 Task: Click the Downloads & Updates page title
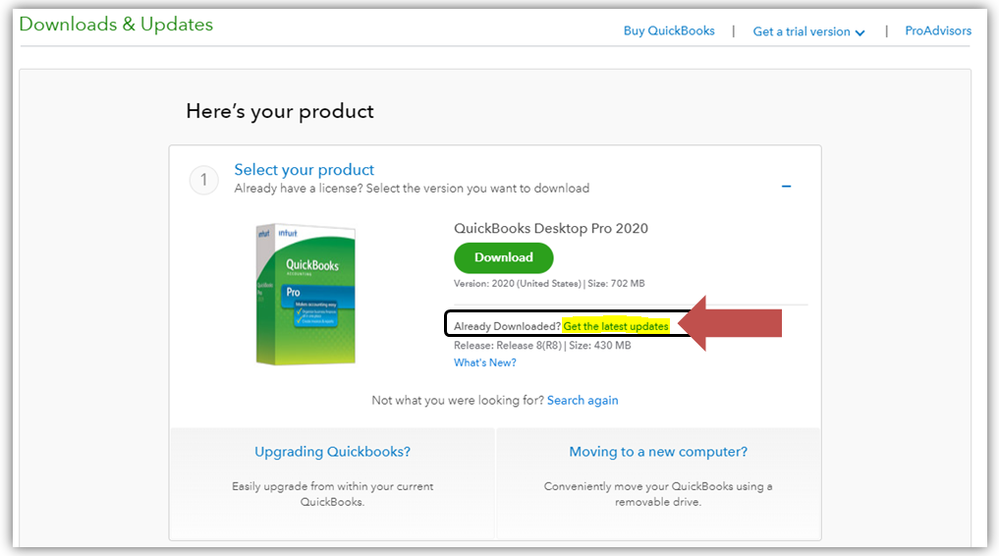click(116, 24)
